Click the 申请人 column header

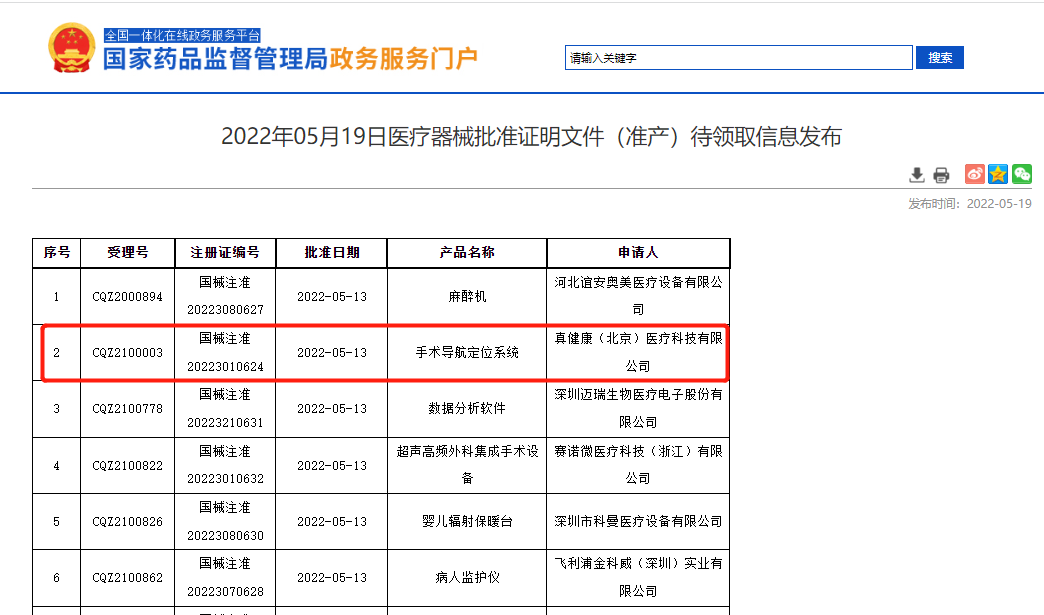638,253
